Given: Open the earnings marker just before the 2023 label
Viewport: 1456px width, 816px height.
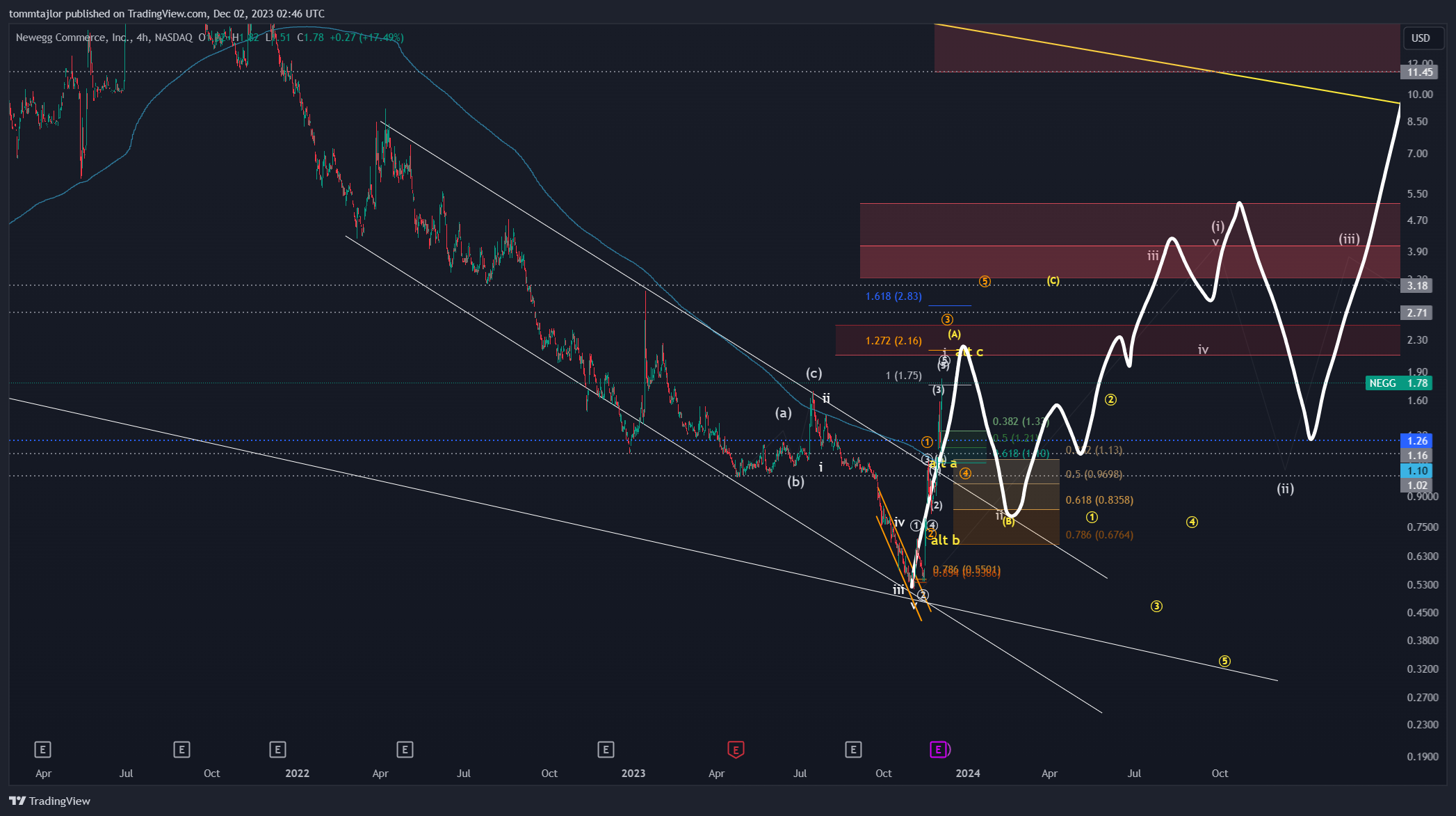Looking at the screenshot, I should point(606,749).
